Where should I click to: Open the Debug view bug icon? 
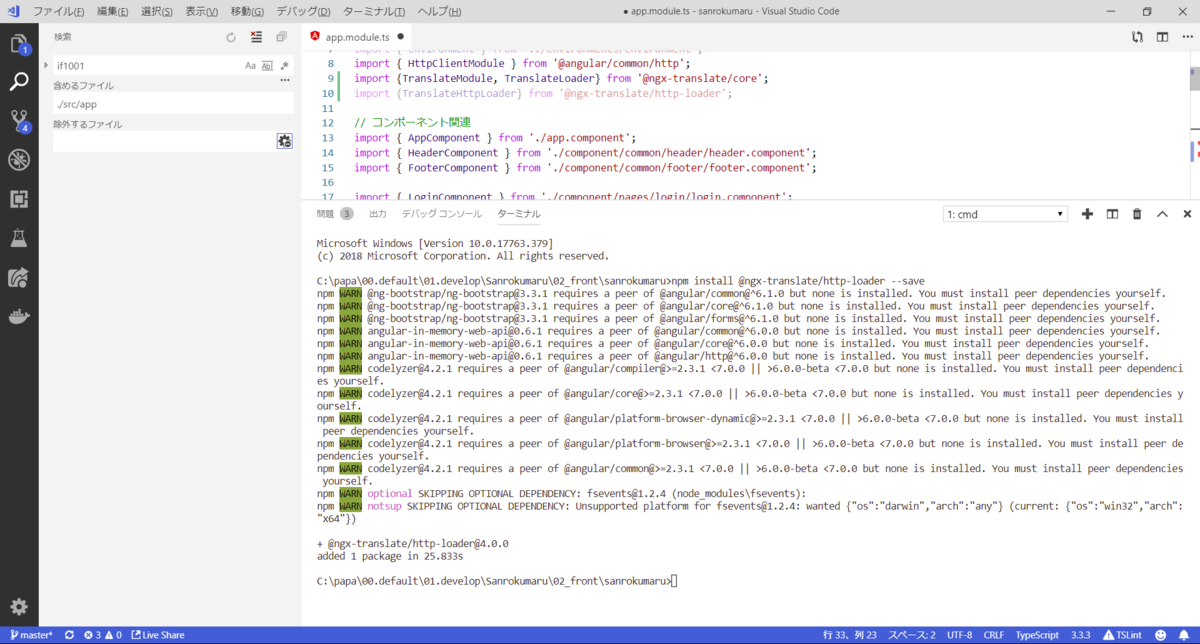pyautogui.click(x=19, y=160)
